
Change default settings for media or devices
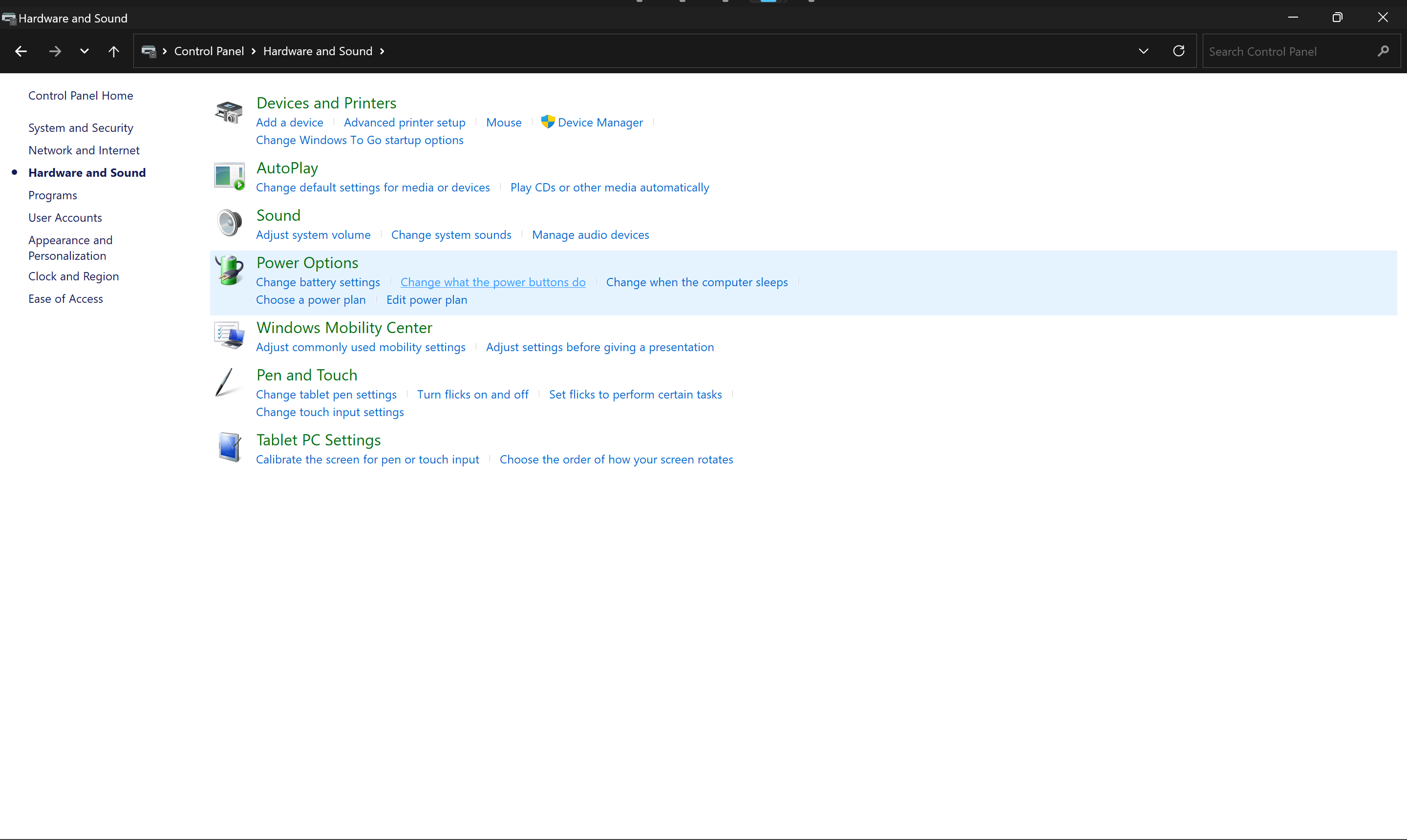click(x=373, y=188)
